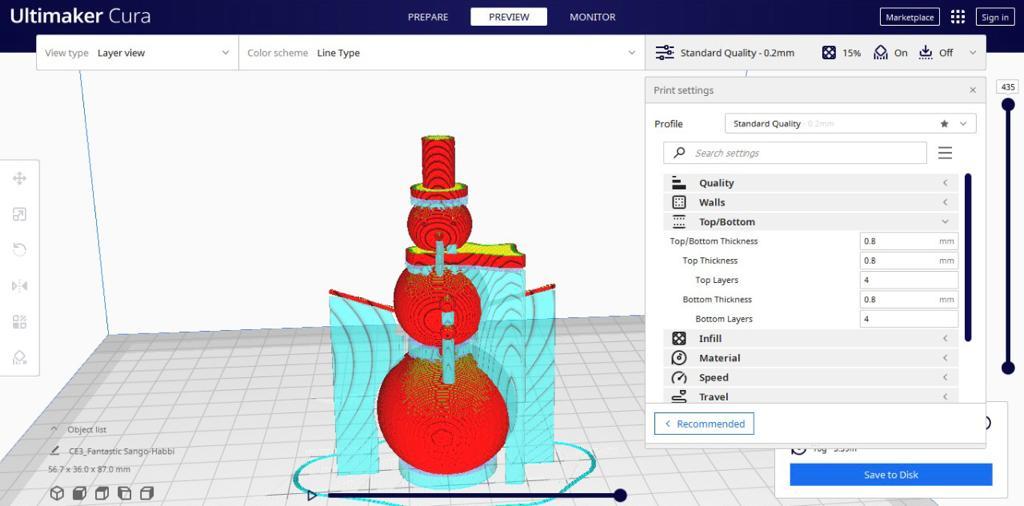The width and height of the screenshot is (1024, 506).
Task: Click the Speed category icon
Action: coord(679,377)
